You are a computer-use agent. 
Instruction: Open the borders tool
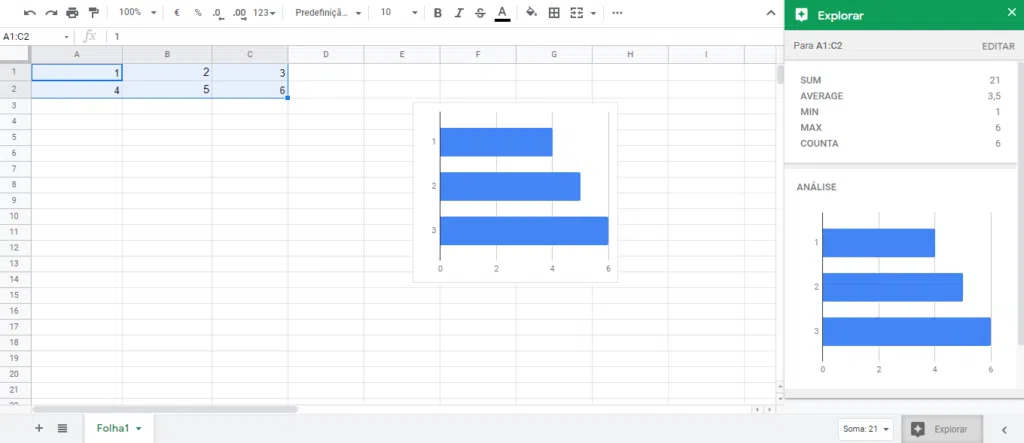554,12
